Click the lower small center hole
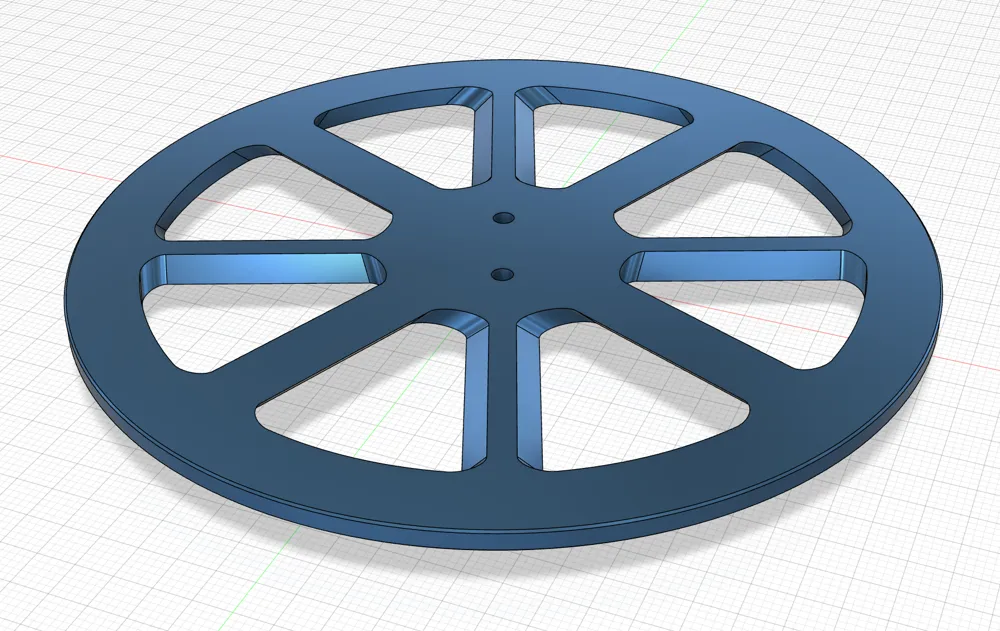 [x=500, y=272]
